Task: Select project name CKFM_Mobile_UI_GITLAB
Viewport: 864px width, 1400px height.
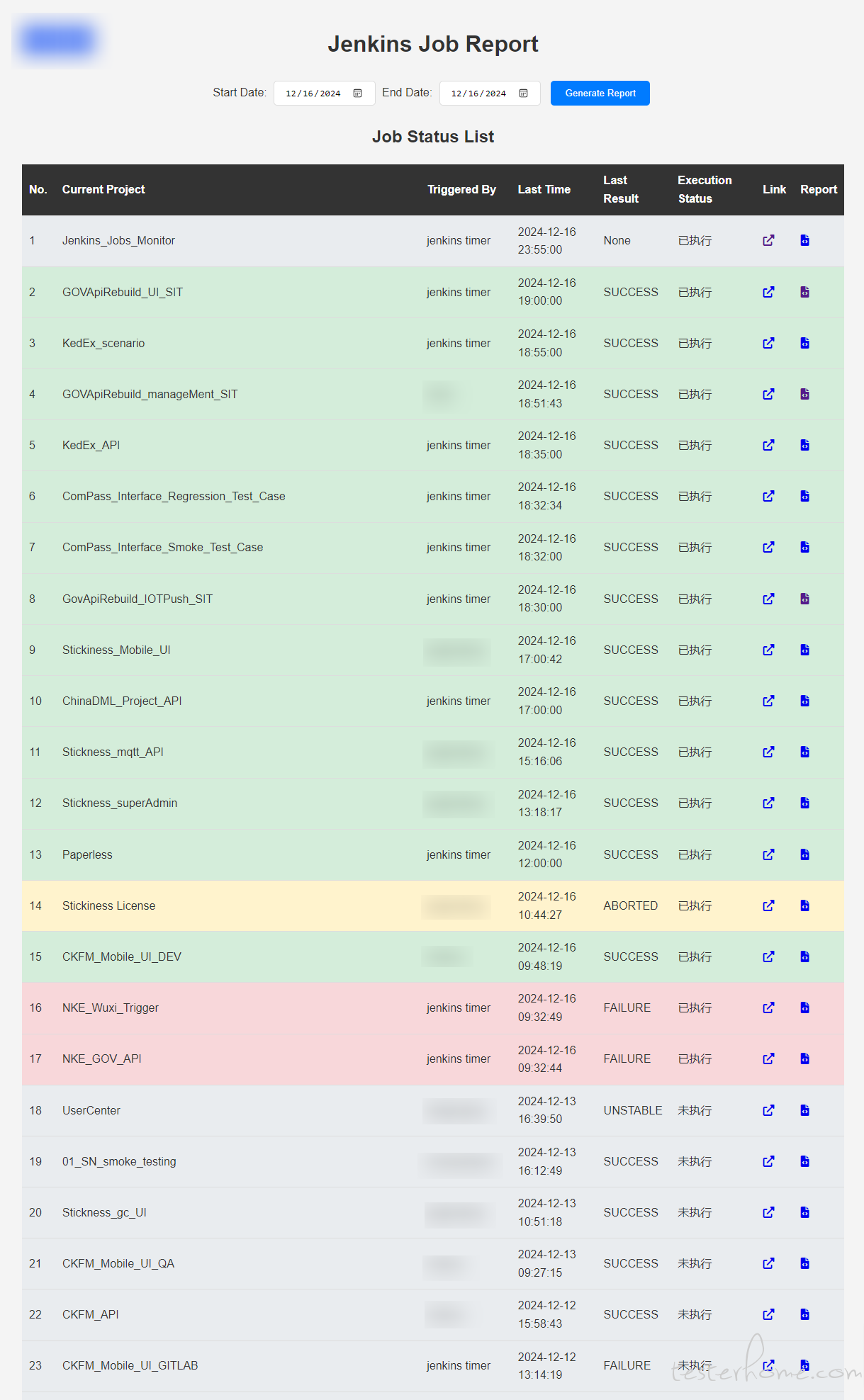Action: [x=130, y=1365]
